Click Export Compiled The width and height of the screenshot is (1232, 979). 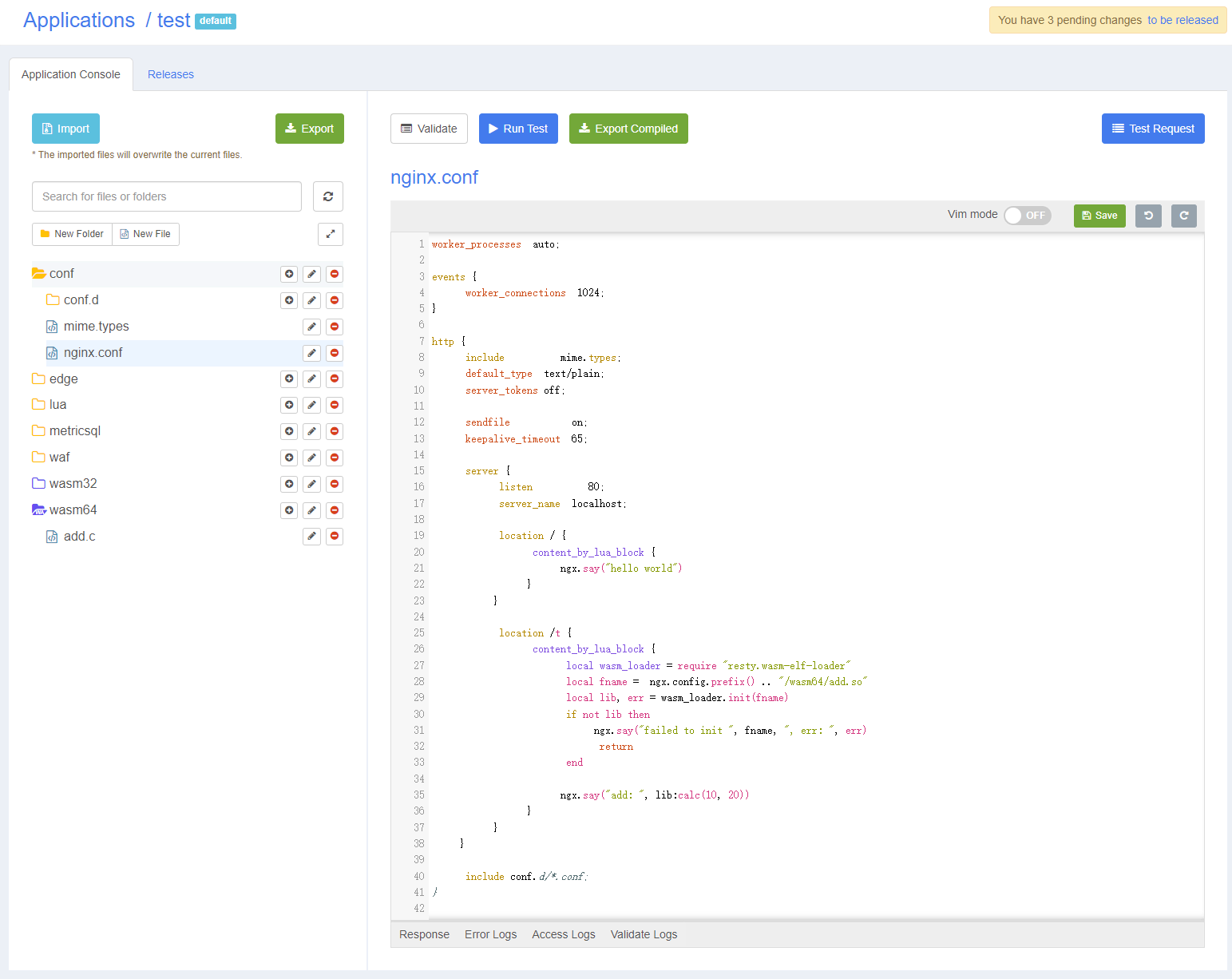pyautogui.click(x=628, y=129)
